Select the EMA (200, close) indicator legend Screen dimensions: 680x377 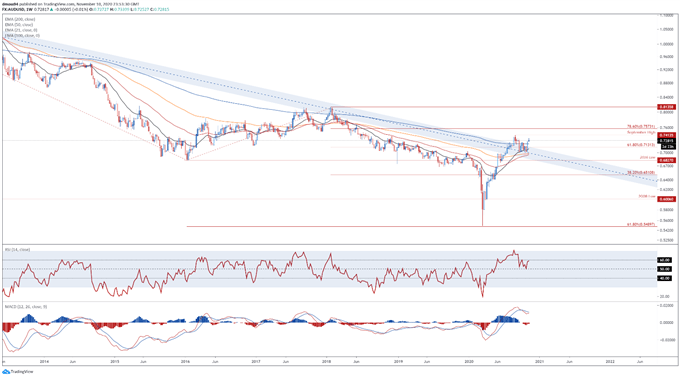20,20
